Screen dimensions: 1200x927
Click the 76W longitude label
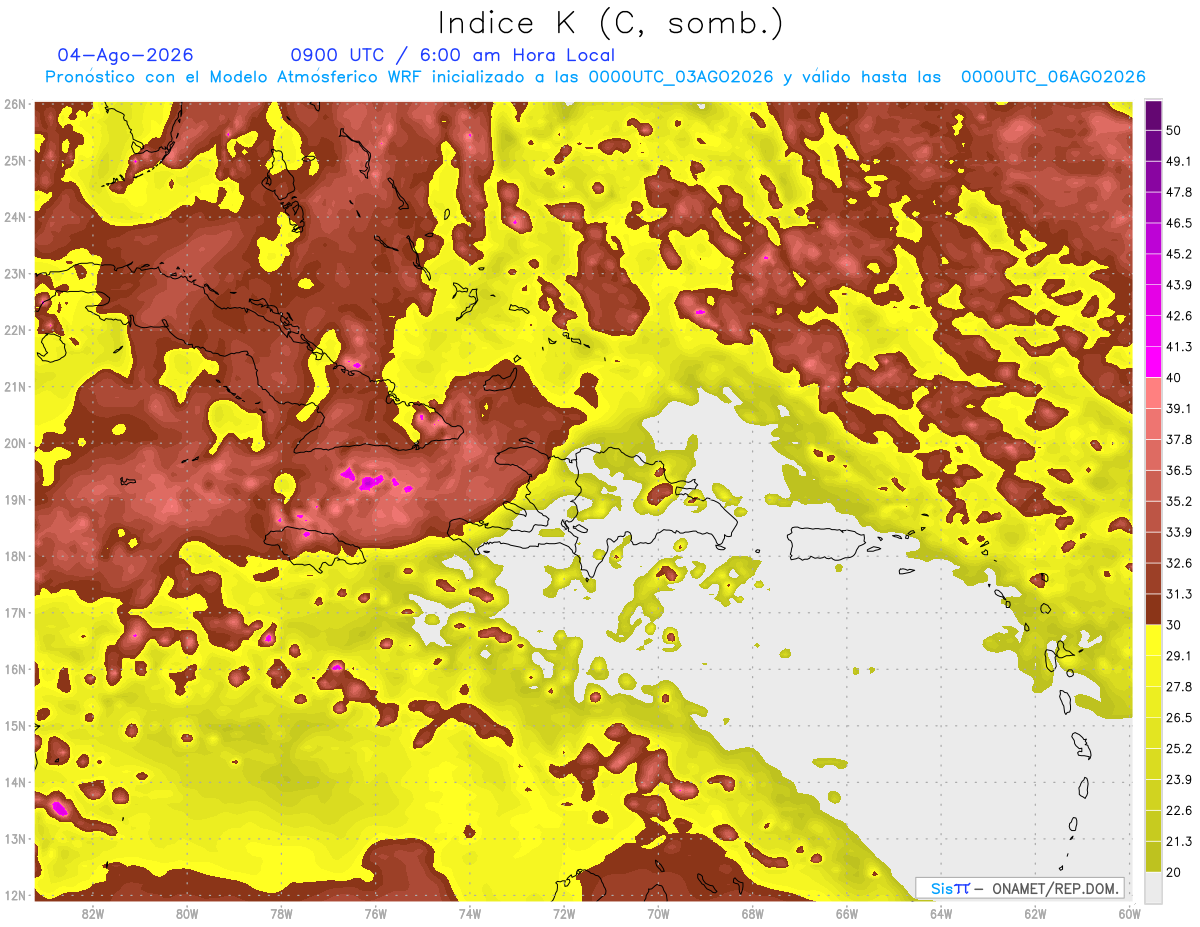point(375,914)
